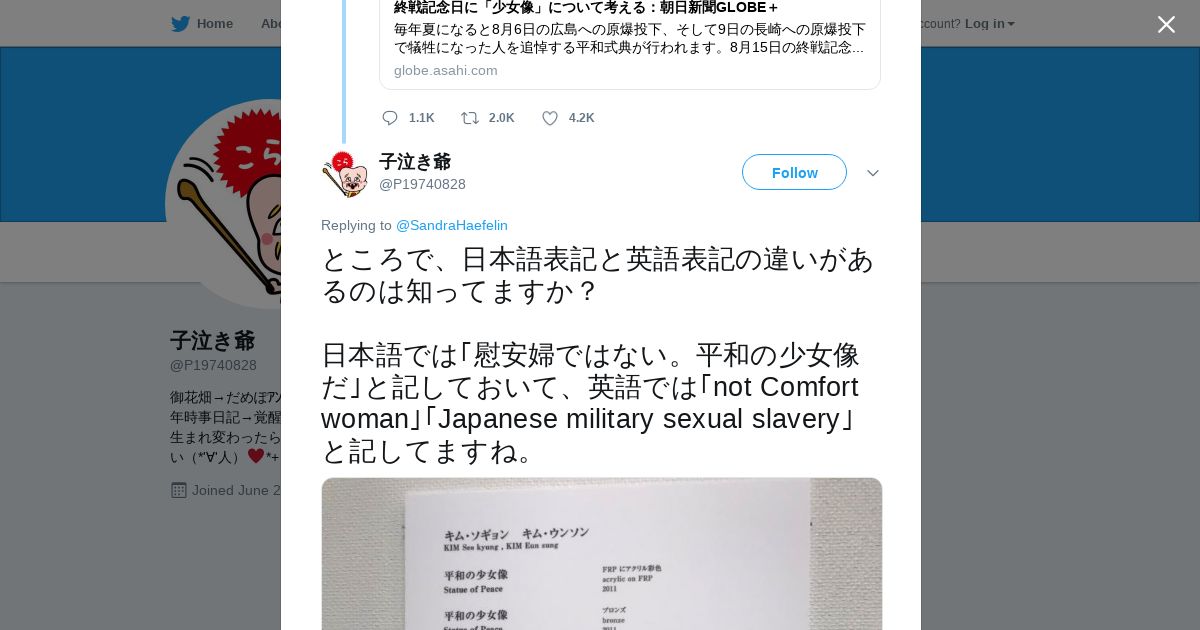
Task: Open 子泣き爺 avatar in tweet header
Action: coord(345,174)
